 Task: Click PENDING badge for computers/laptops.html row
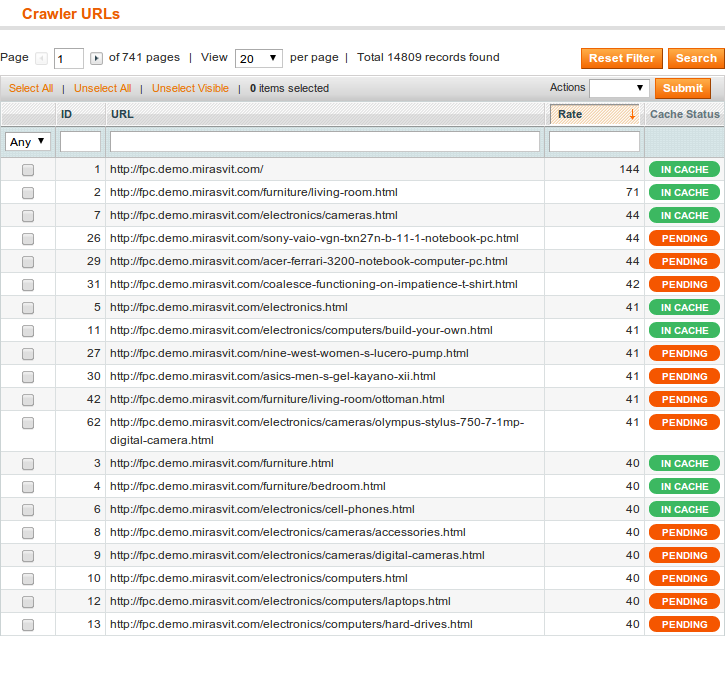click(x=684, y=601)
